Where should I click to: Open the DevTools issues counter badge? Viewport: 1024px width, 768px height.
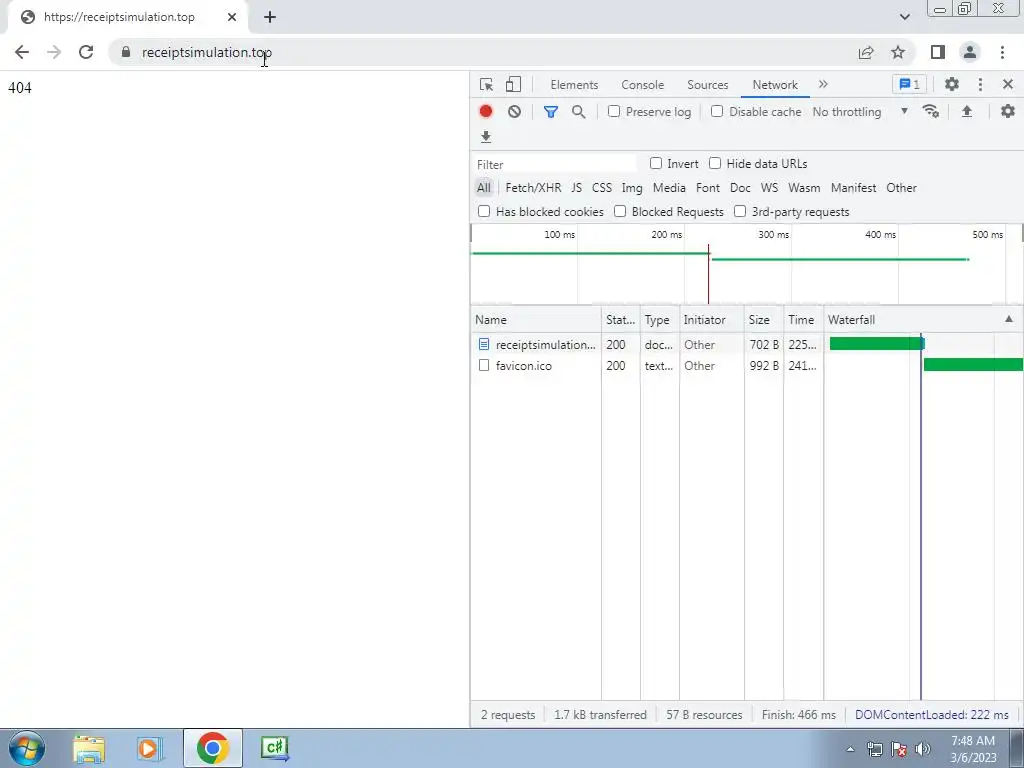pyautogui.click(x=909, y=84)
